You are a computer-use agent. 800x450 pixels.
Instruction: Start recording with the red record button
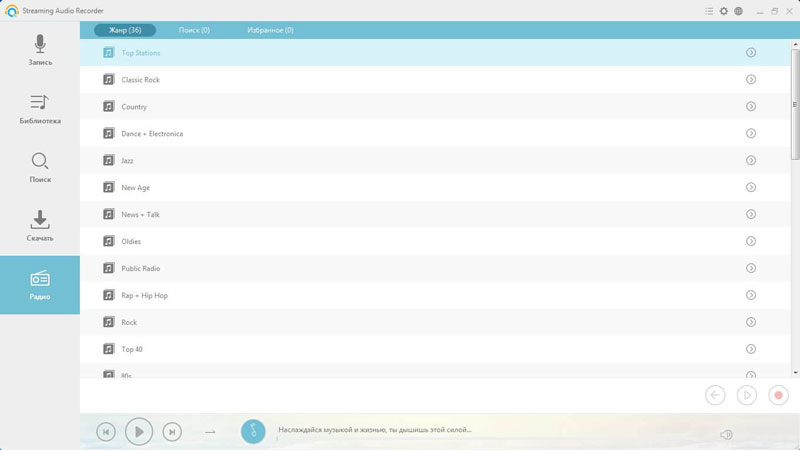pos(778,395)
